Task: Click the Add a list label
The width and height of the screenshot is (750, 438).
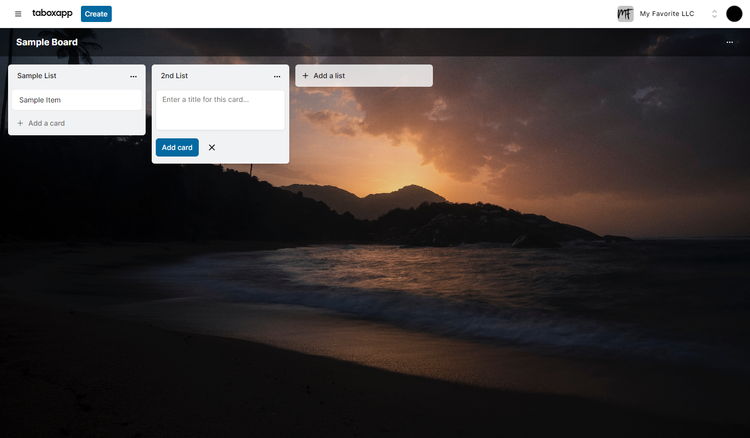Action: point(329,76)
